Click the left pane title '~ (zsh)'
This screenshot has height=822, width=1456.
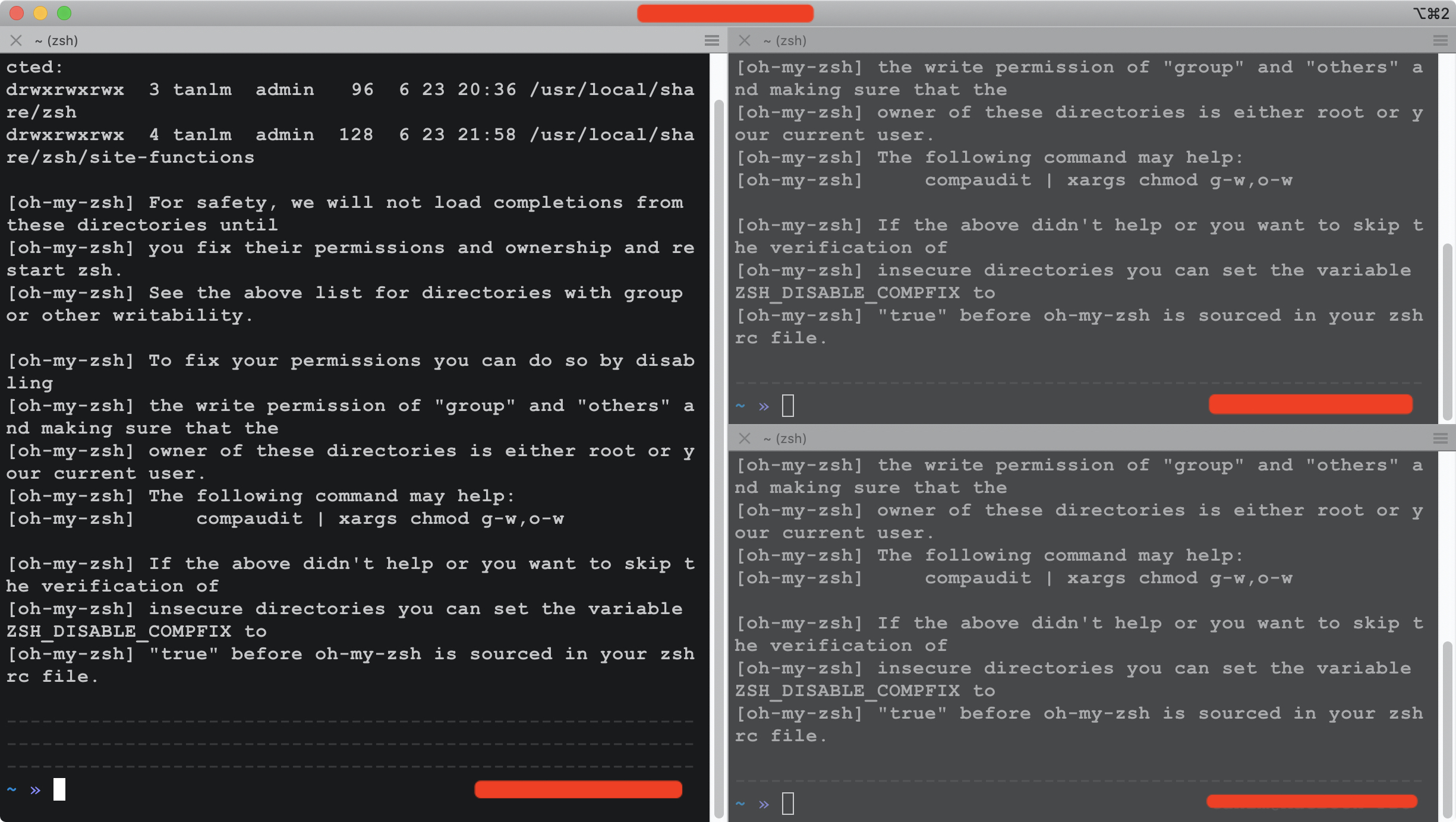coord(56,40)
